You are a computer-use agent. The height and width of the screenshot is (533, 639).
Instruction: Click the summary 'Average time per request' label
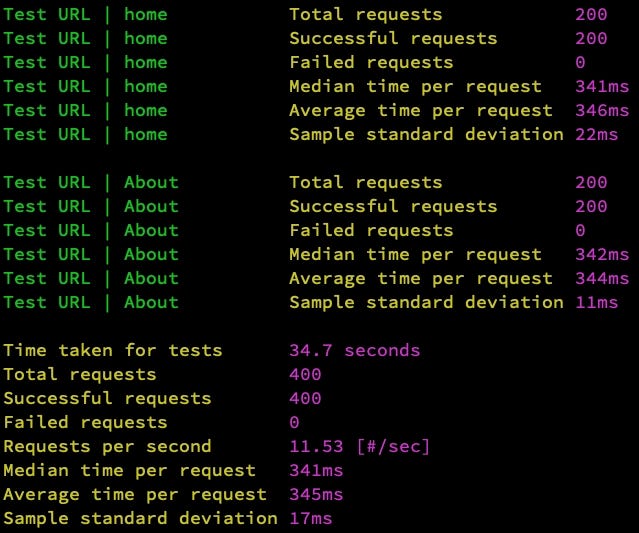(135, 495)
